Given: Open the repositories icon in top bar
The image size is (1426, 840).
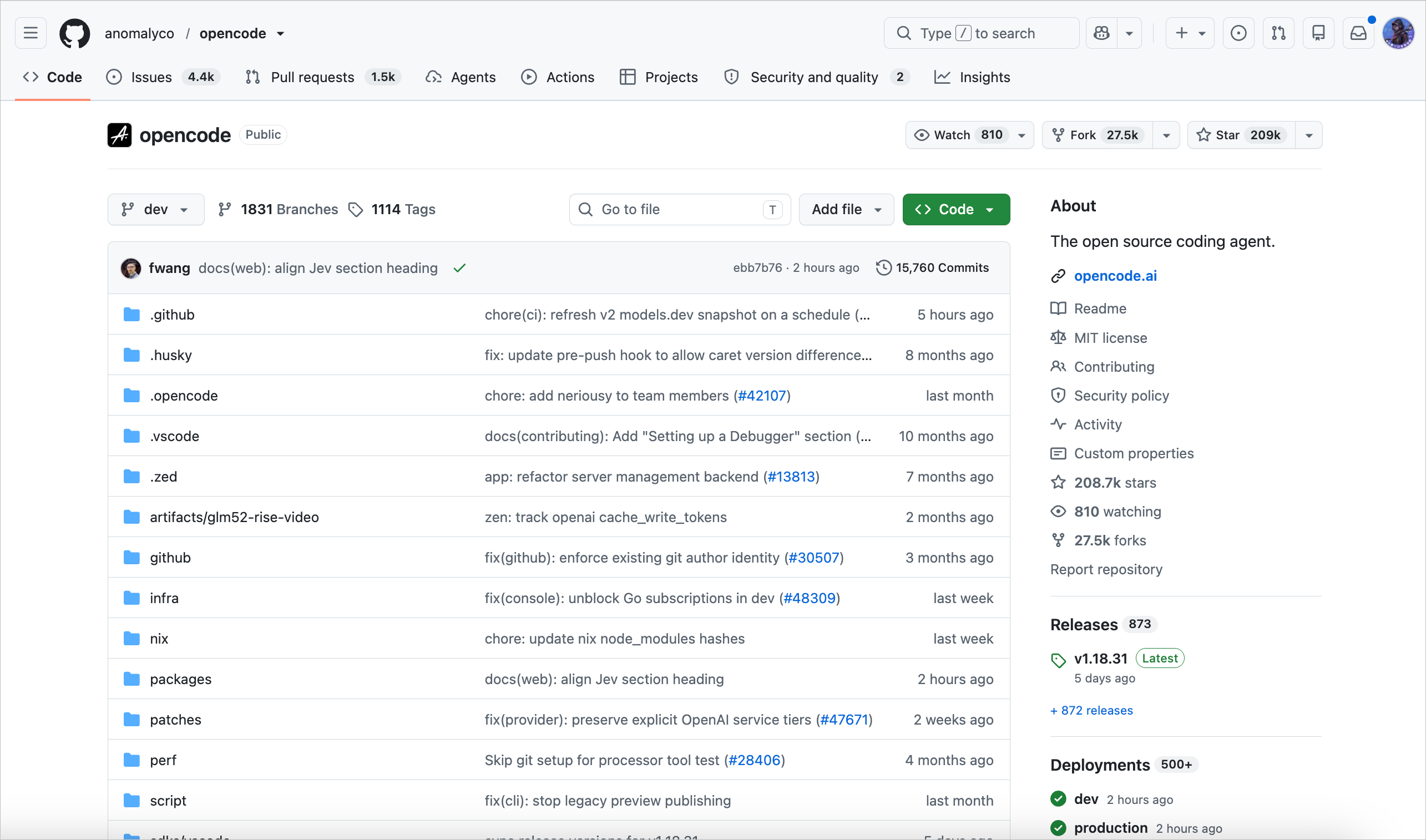Looking at the screenshot, I should pyautogui.click(x=1318, y=33).
